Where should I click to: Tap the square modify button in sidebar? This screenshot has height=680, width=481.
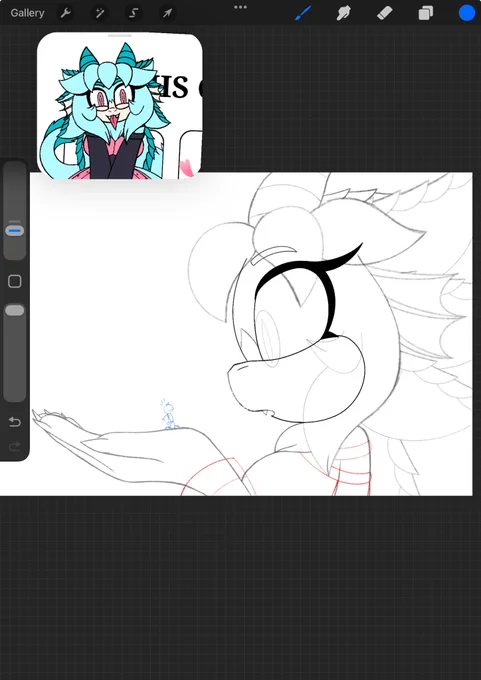pyautogui.click(x=15, y=281)
